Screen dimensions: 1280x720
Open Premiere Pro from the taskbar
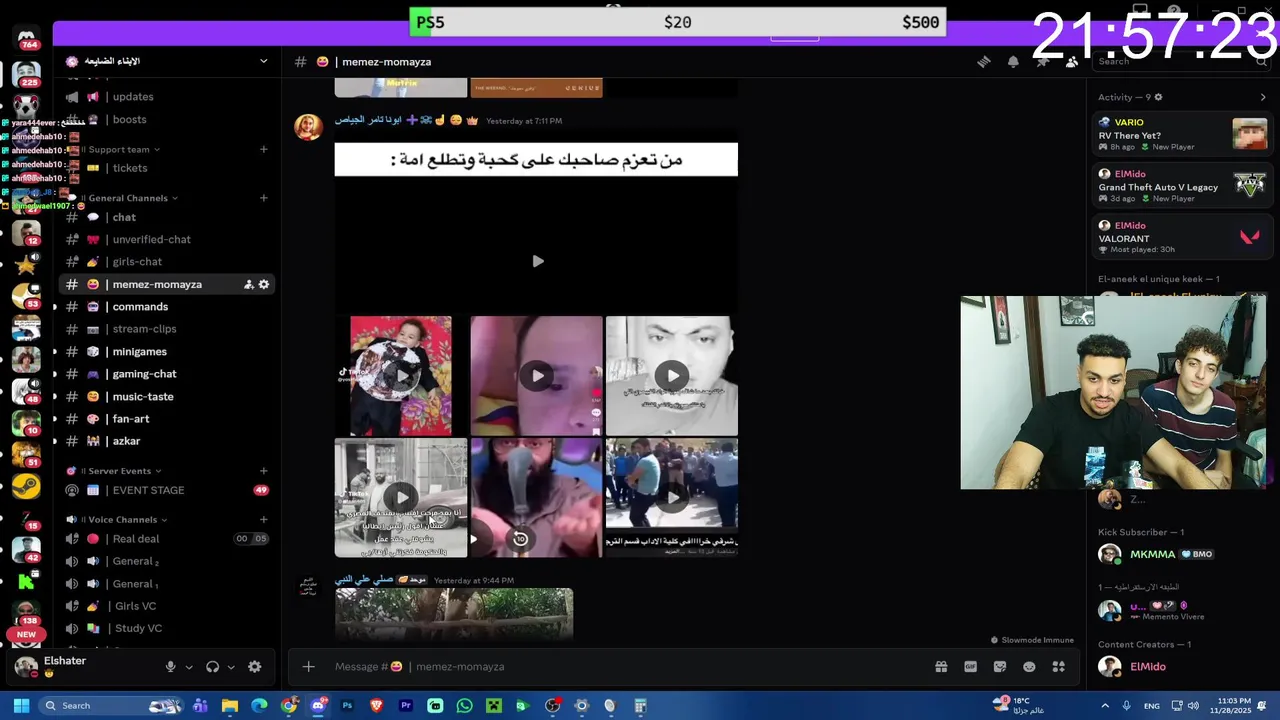406,706
